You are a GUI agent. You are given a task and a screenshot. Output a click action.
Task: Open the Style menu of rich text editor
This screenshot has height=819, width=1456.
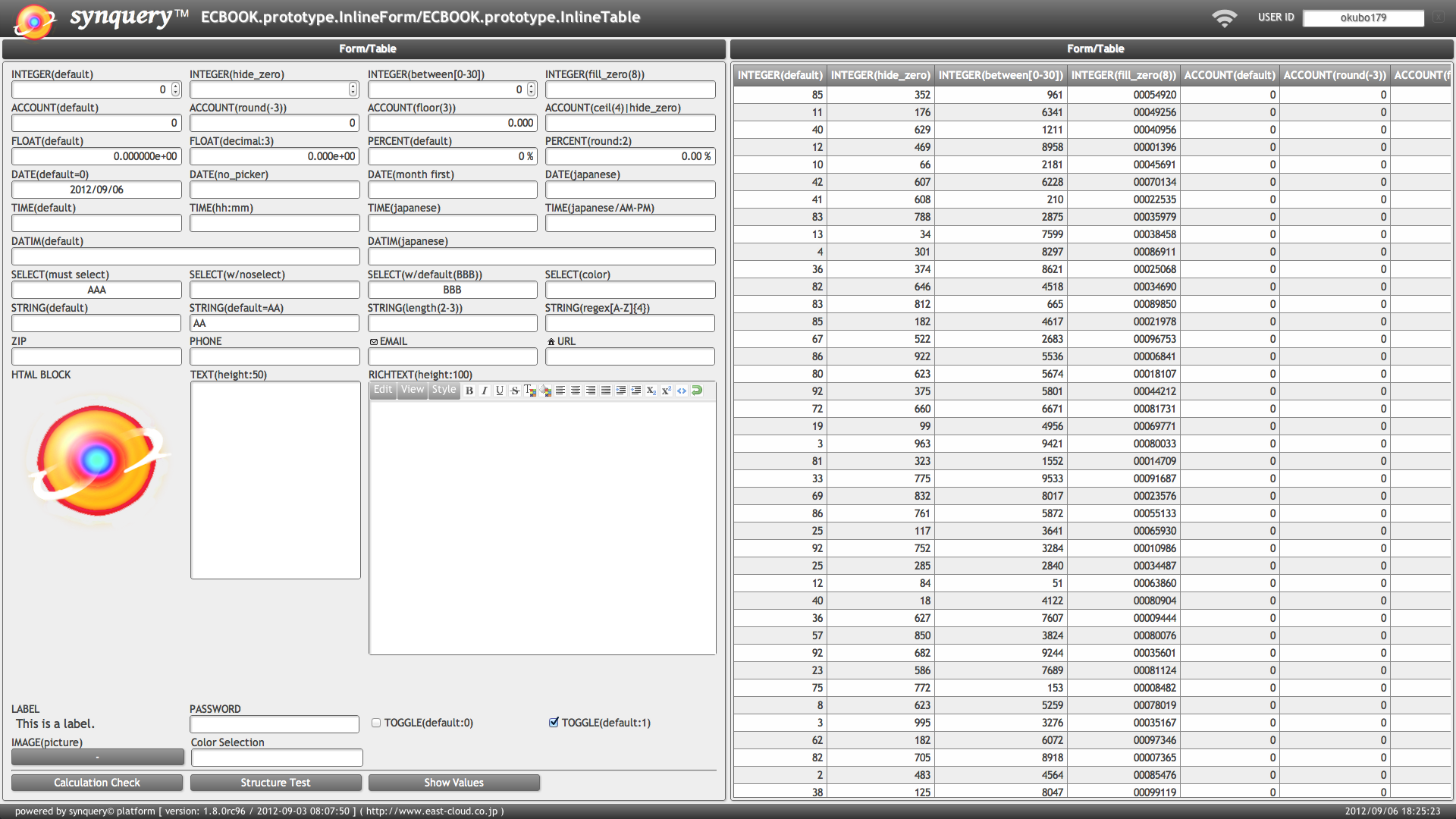point(444,390)
